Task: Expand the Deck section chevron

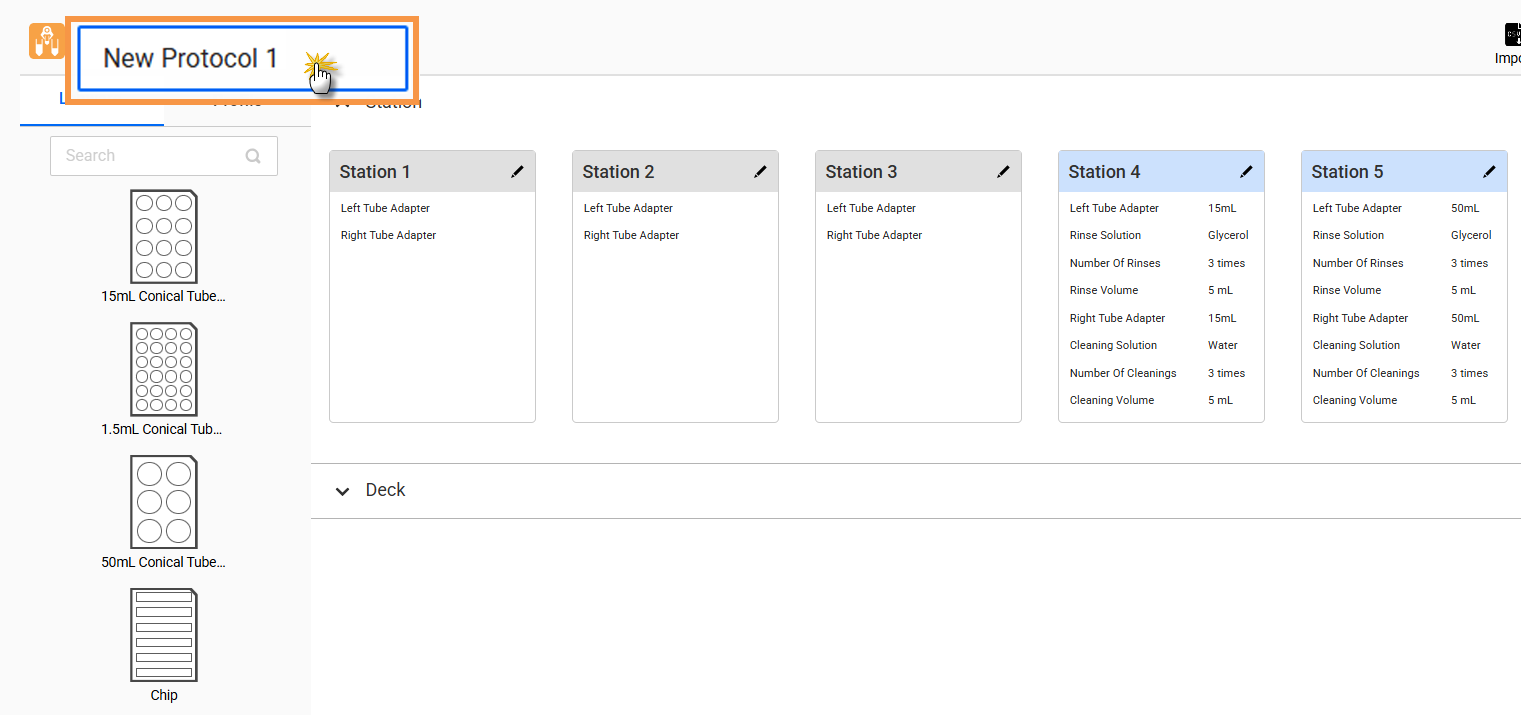Action: (x=343, y=491)
